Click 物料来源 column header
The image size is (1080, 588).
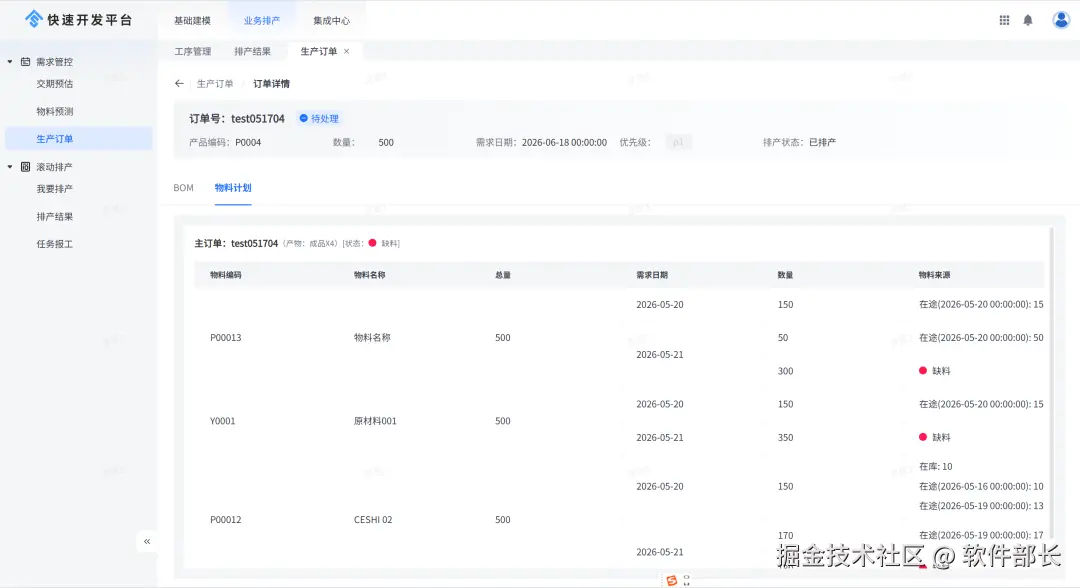click(x=934, y=275)
